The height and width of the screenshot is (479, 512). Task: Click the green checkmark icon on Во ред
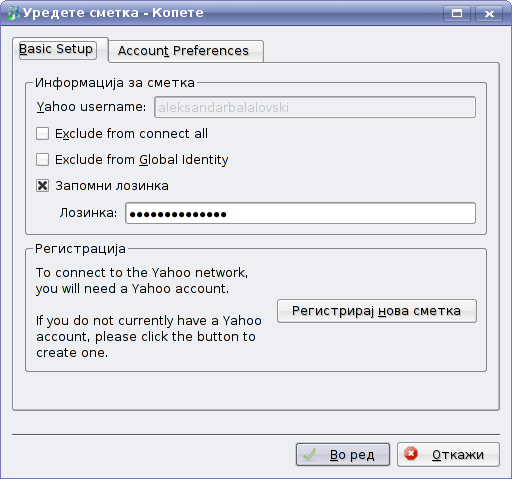pyautogui.click(x=310, y=454)
